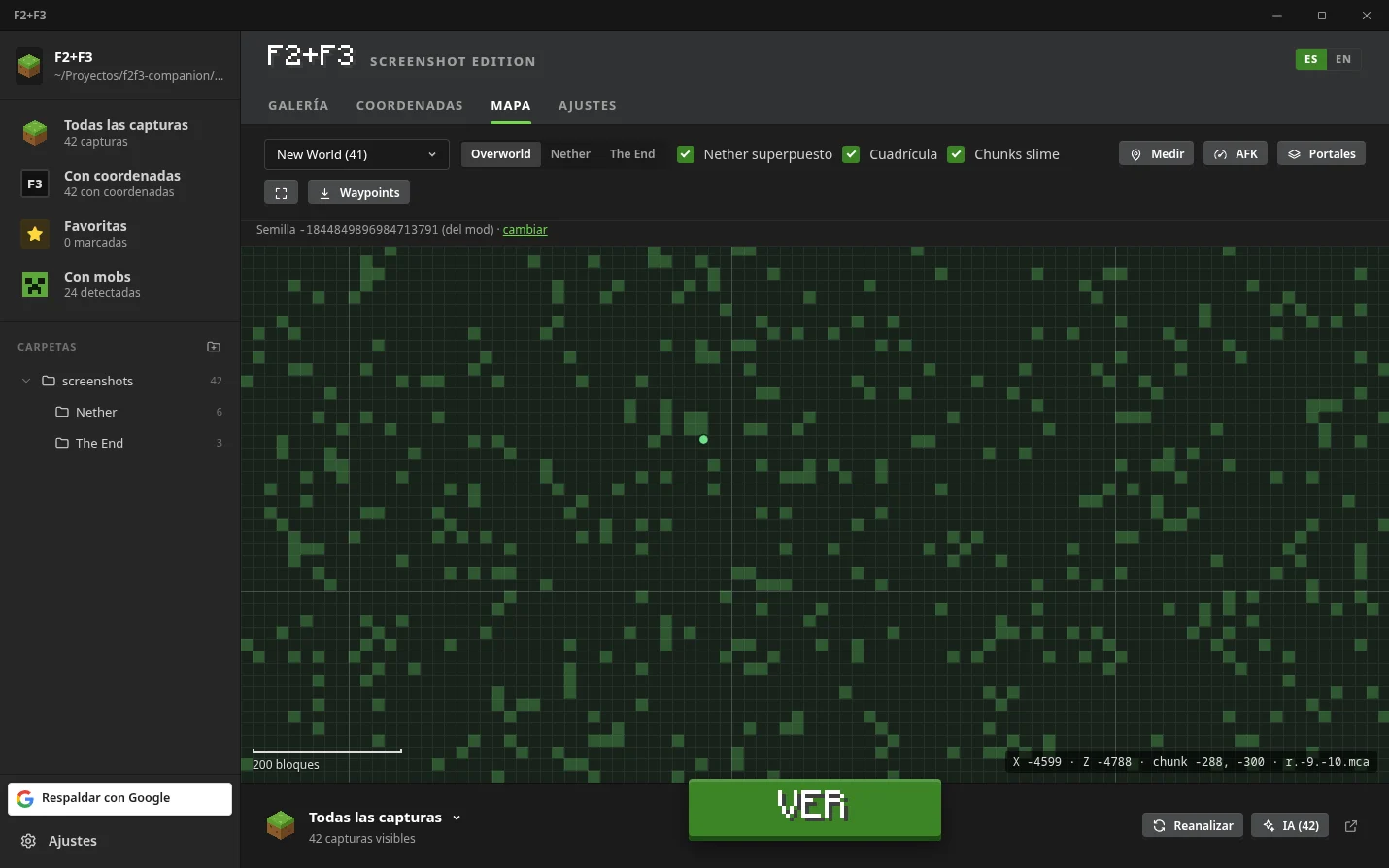
Task: Disable the Cuadrícula checkbox
Action: [x=851, y=154]
